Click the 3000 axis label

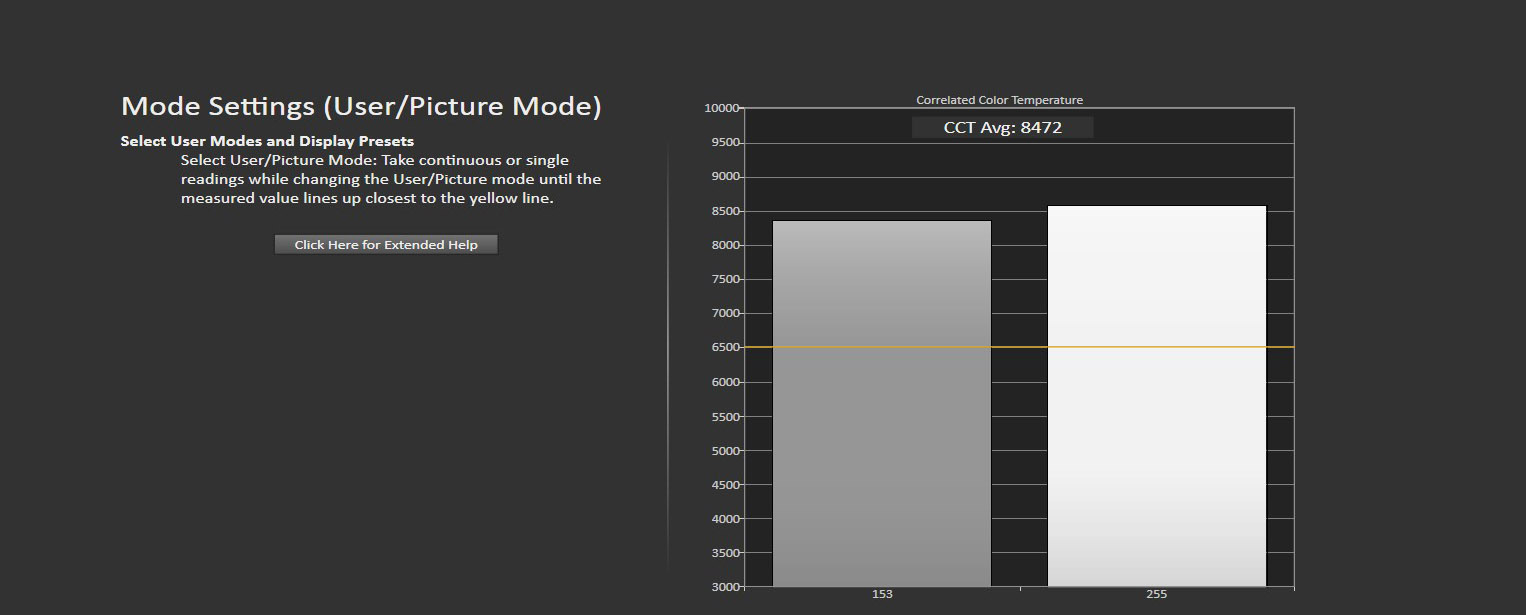click(725, 587)
